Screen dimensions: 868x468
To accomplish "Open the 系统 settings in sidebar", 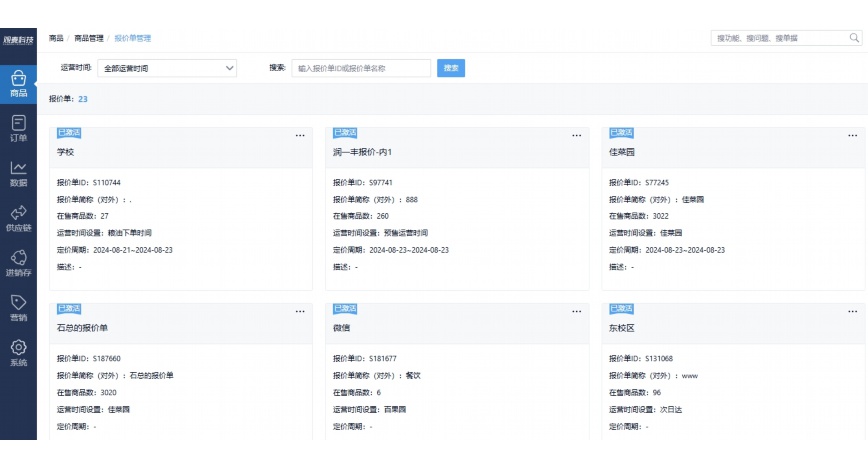I will click(x=18, y=353).
